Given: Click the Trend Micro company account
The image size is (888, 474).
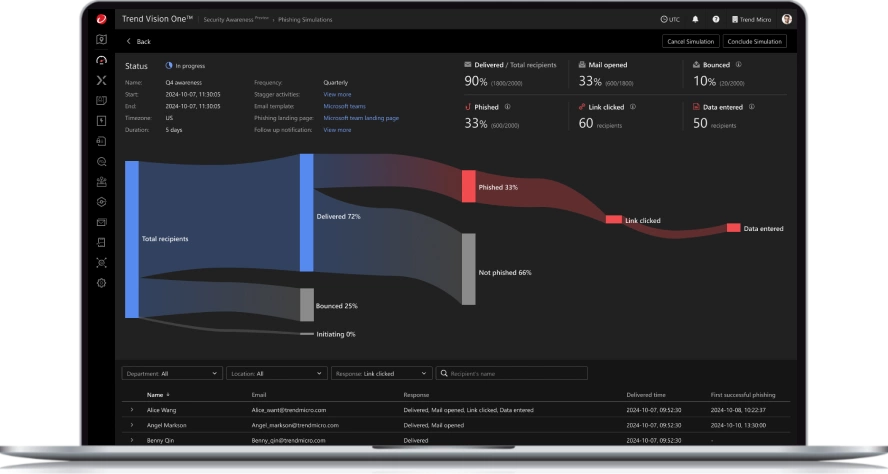Looking at the screenshot, I should (752, 19).
